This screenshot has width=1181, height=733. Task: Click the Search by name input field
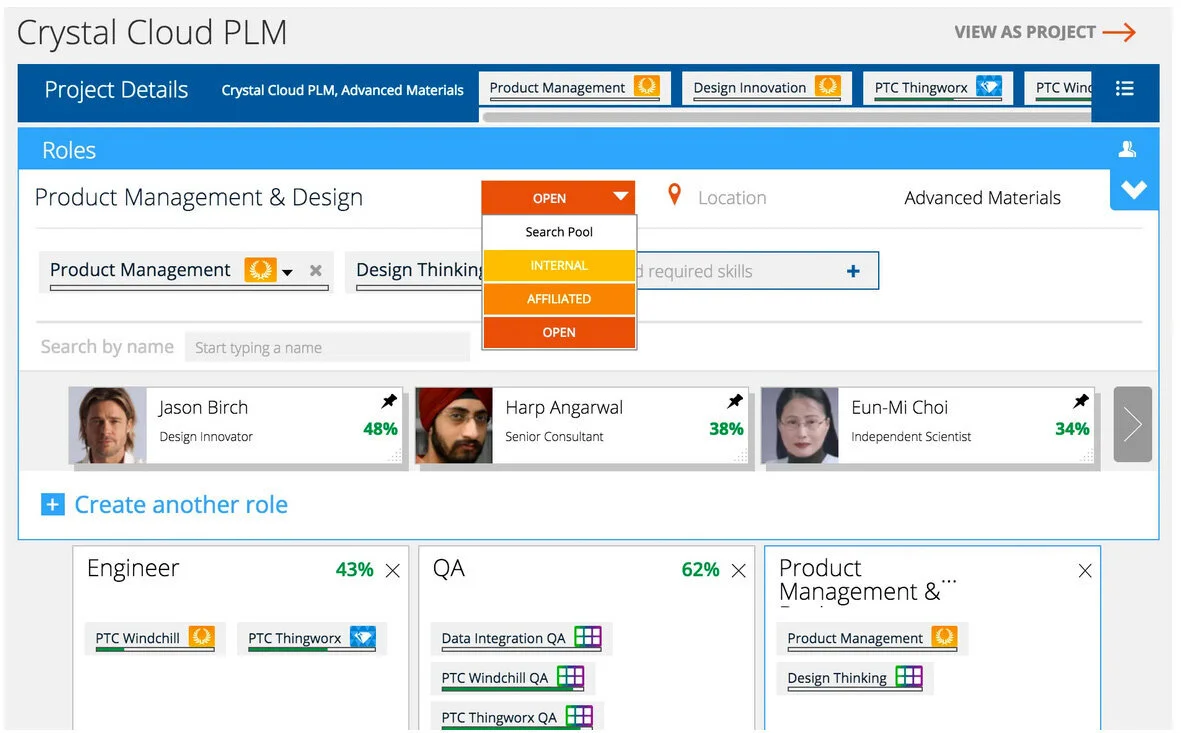click(x=327, y=347)
